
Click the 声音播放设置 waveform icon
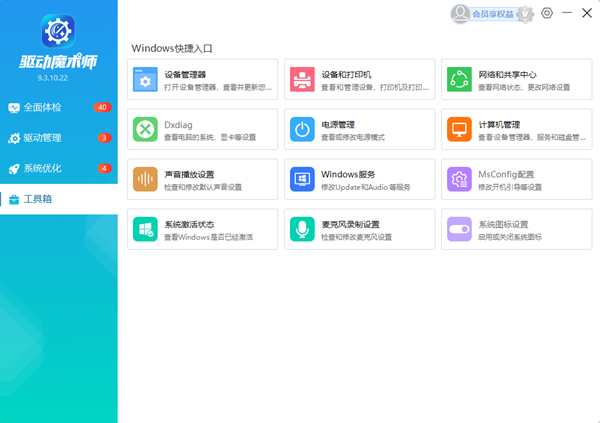coord(145,179)
